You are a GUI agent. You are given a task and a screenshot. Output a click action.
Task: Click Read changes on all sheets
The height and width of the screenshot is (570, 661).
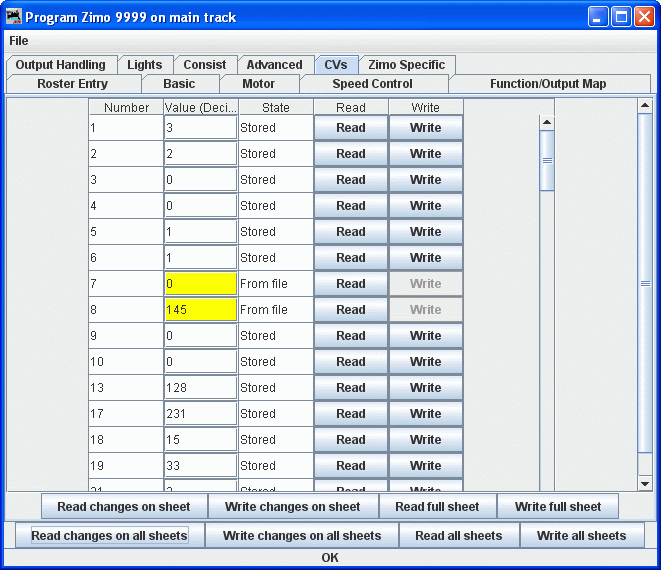point(109,536)
